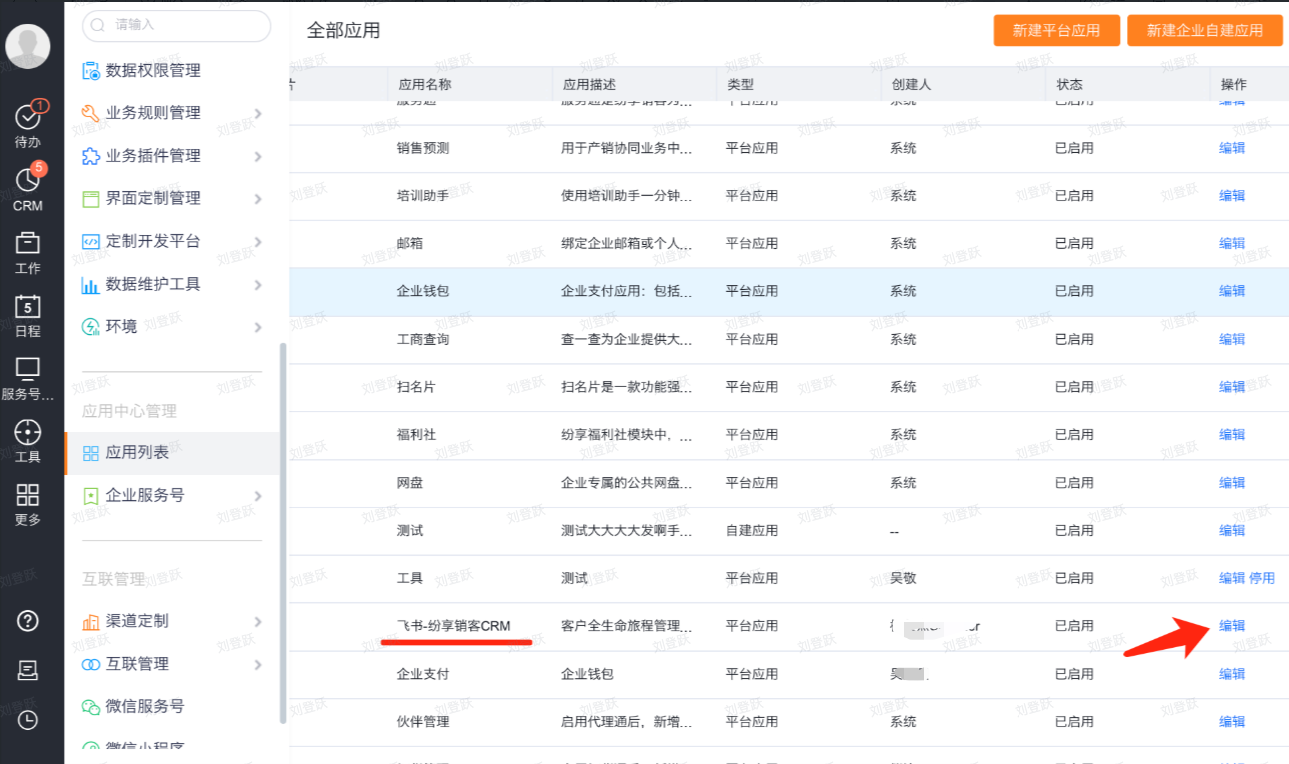Click 自建应用 type cell
The image size is (1289, 764).
coord(752,530)
